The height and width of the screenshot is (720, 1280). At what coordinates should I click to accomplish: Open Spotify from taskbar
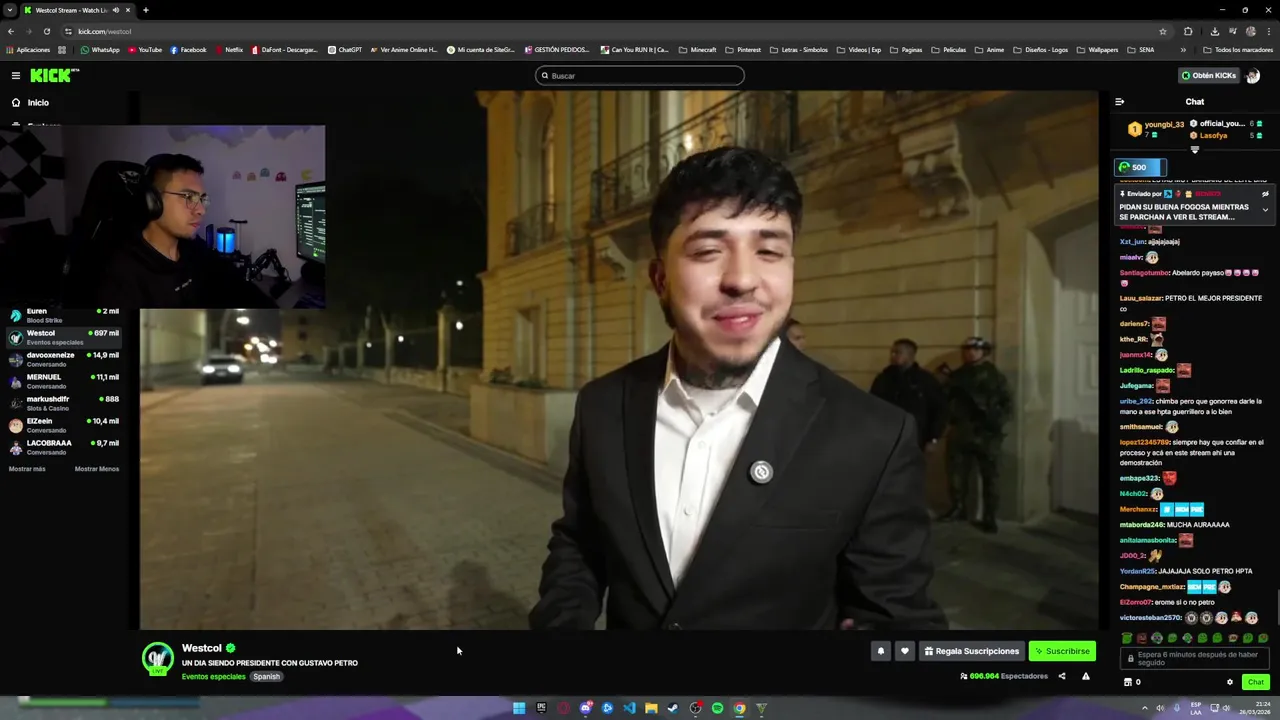pos(717,708)
